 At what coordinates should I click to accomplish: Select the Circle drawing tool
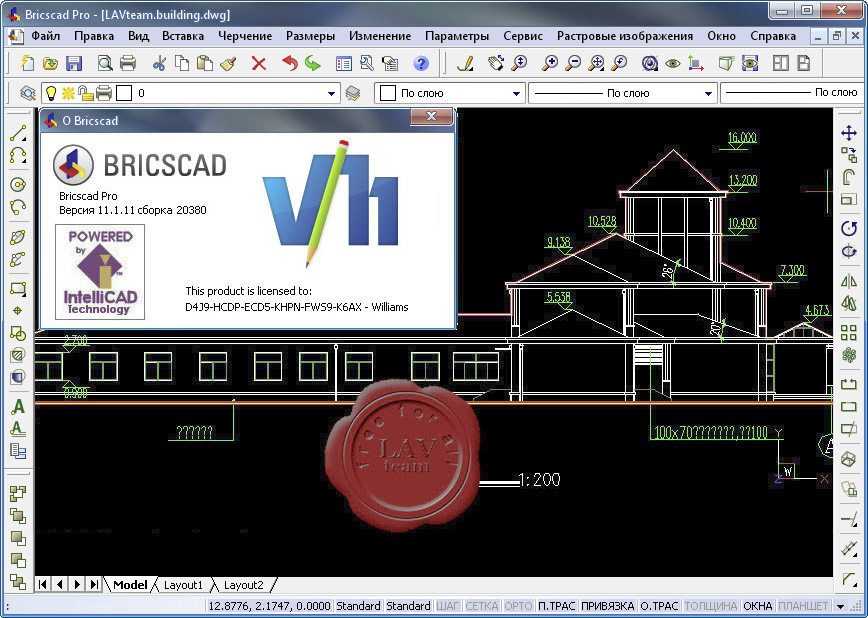click(18, 184)
